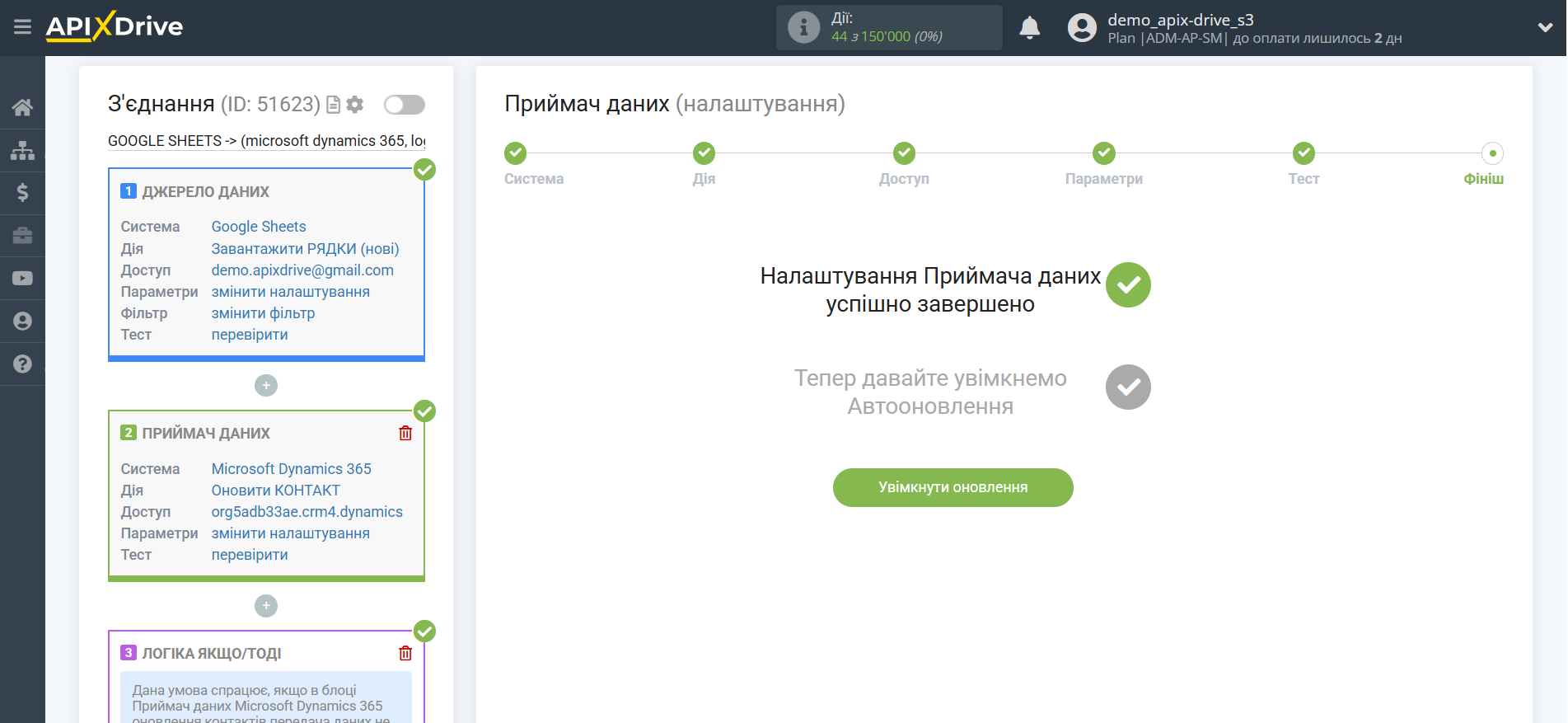Click the ApiX-Drive logo

point(115,26)
